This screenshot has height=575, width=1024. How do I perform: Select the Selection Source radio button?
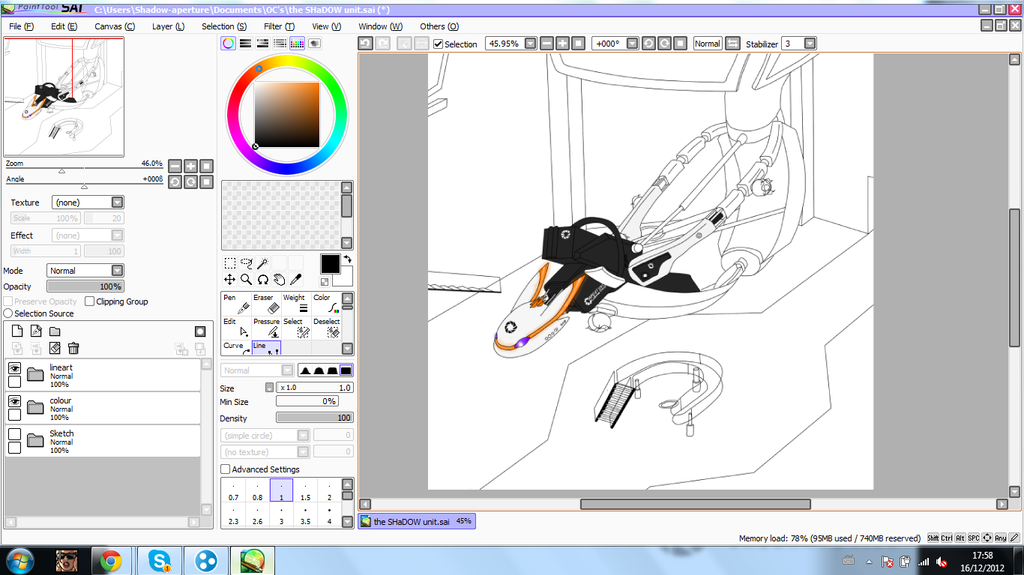[8, 314]
